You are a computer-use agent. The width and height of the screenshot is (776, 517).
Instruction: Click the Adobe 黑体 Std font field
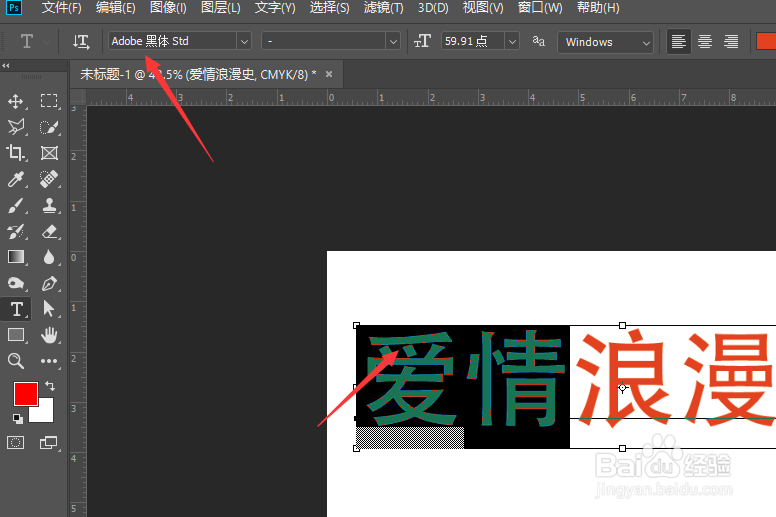[x=173, y=42]
